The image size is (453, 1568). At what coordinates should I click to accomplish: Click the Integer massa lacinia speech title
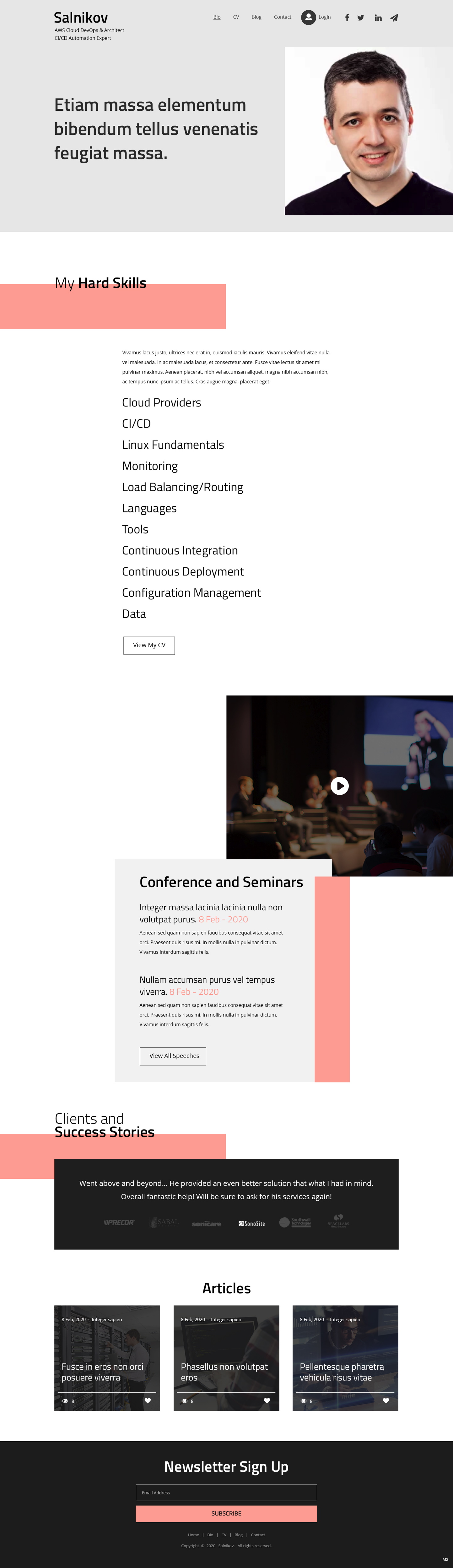(211, 913)
